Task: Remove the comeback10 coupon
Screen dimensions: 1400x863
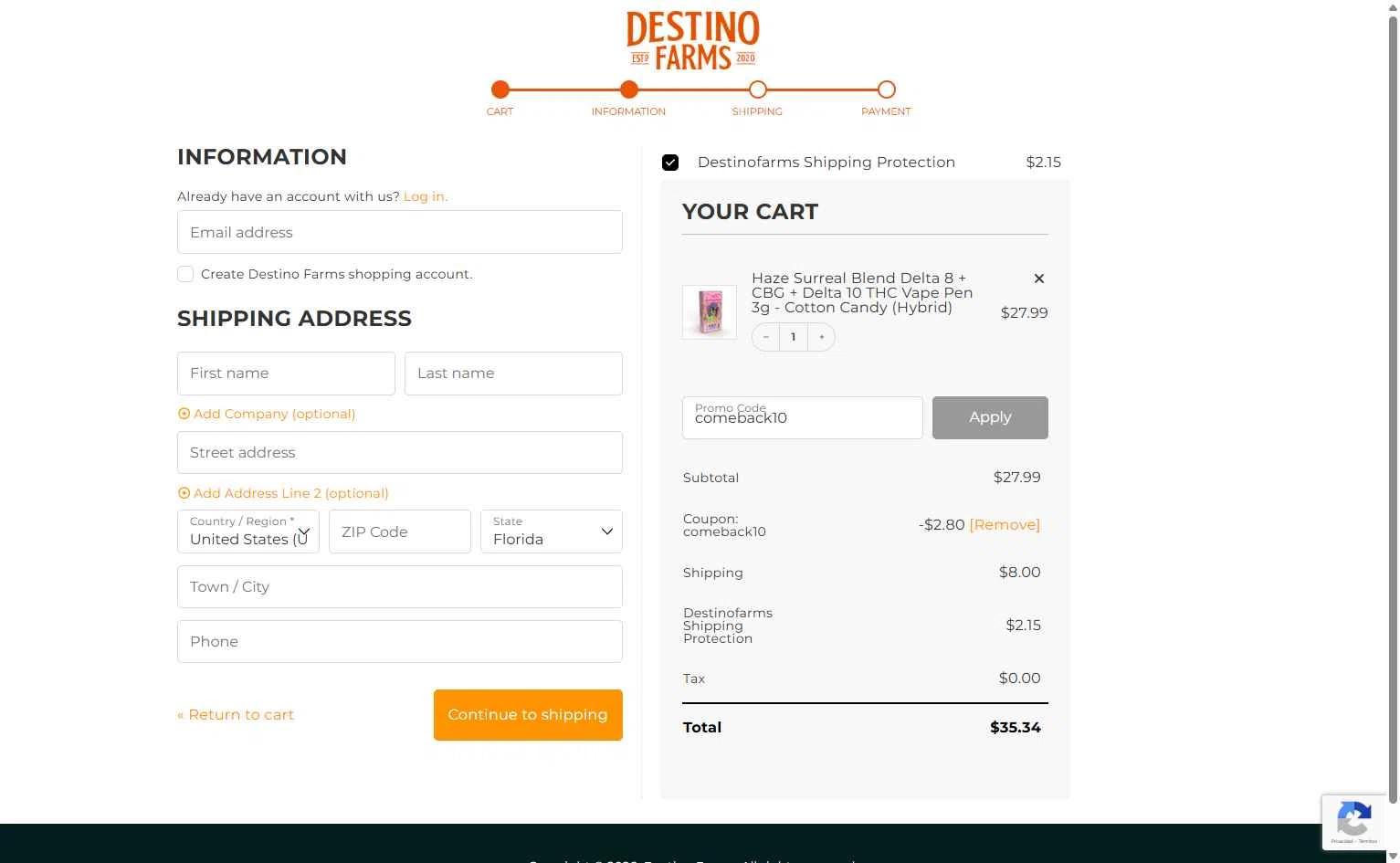Action: (x=1005, y=525)
